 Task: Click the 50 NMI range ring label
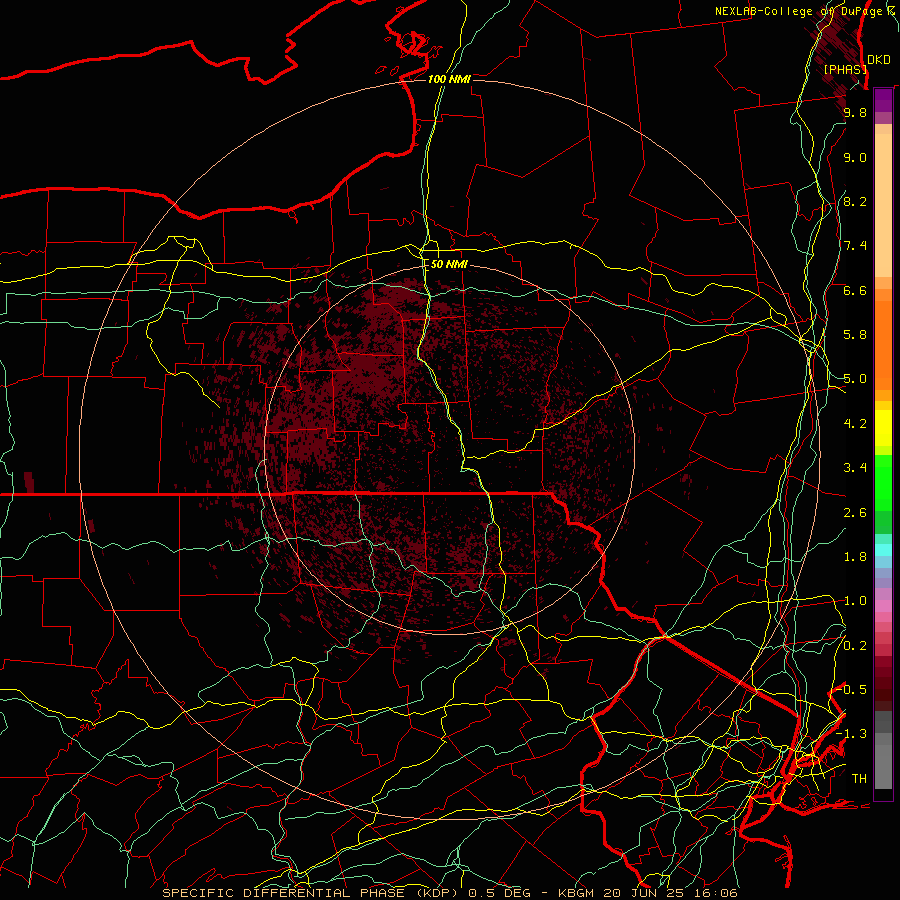449,265
